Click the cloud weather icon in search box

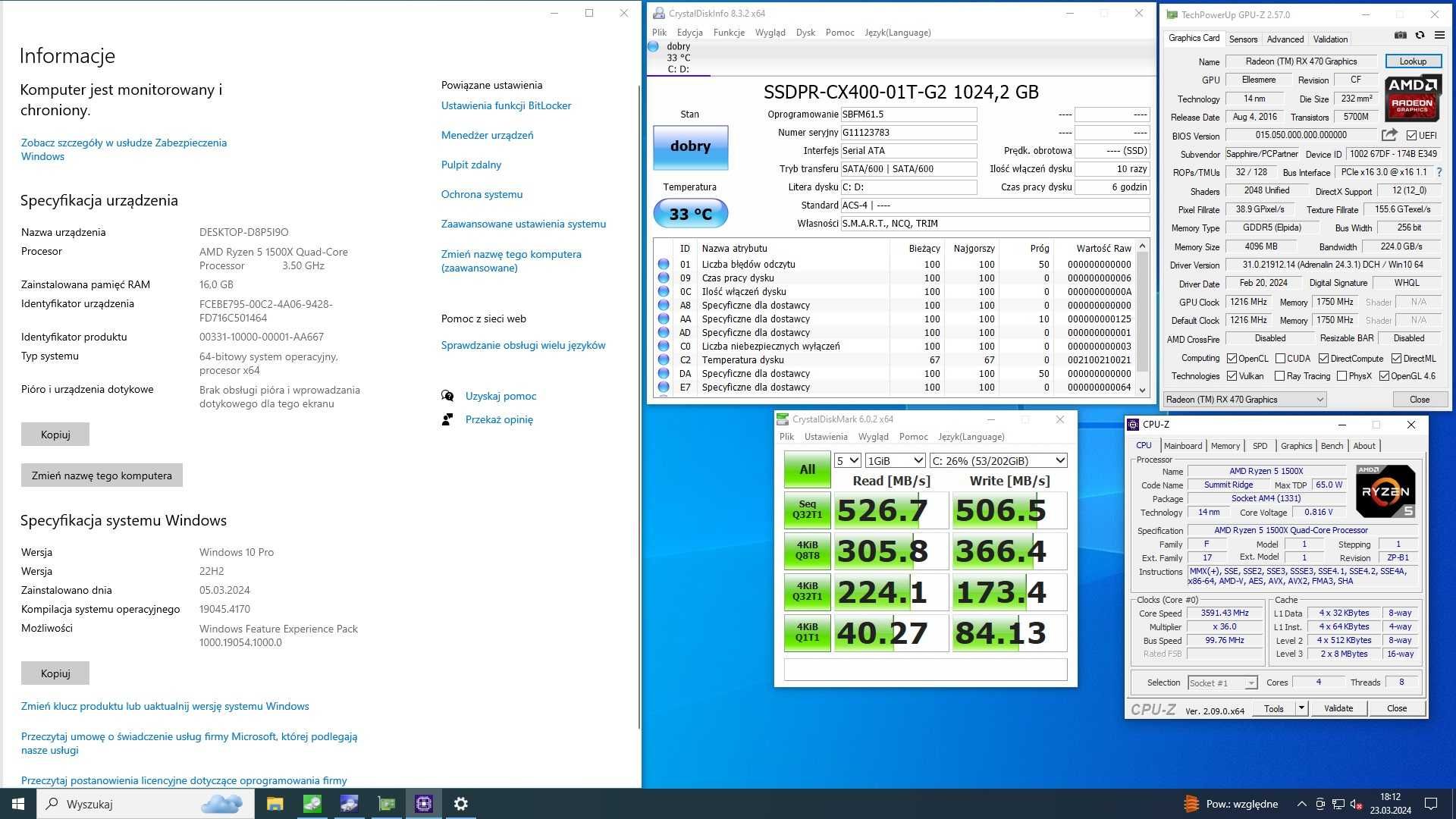click(222, 804)
